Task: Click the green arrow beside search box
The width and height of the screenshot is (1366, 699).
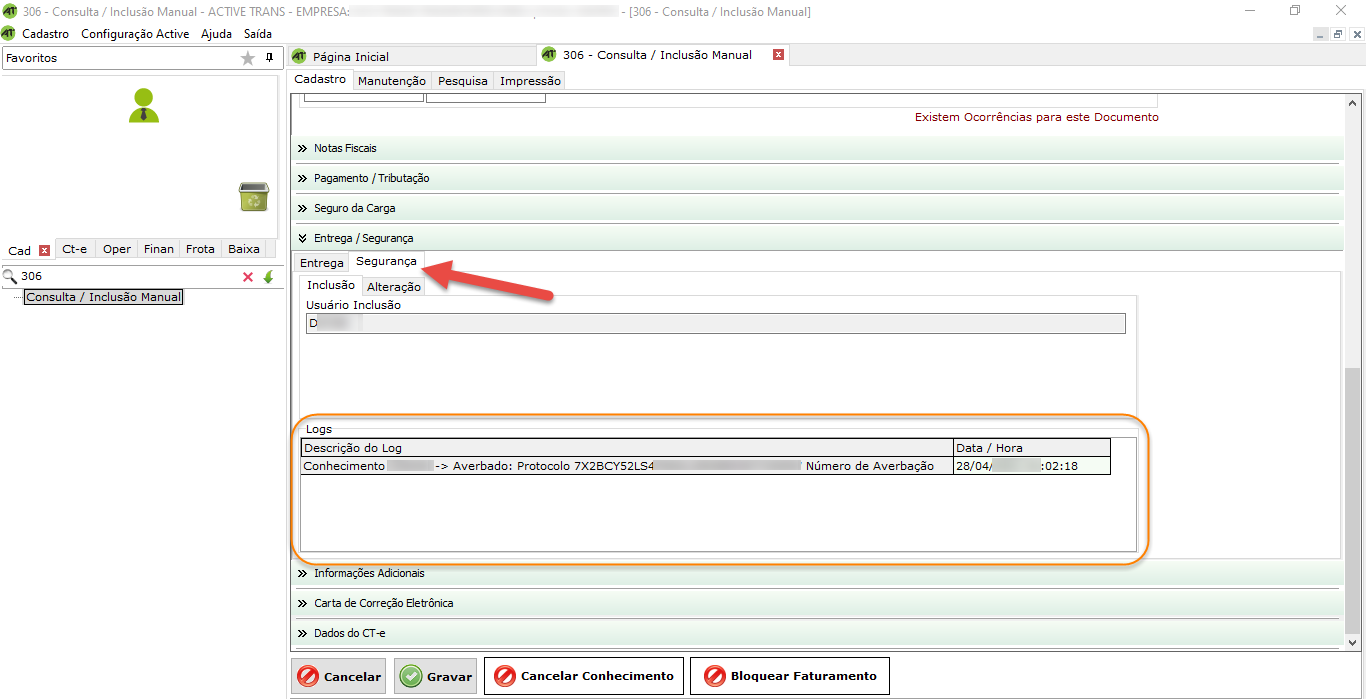Action: coord(268,277)
